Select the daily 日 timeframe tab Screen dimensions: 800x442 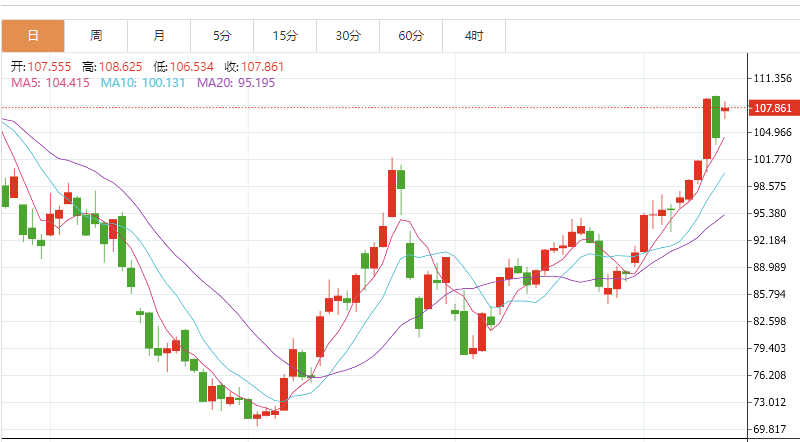33,36
